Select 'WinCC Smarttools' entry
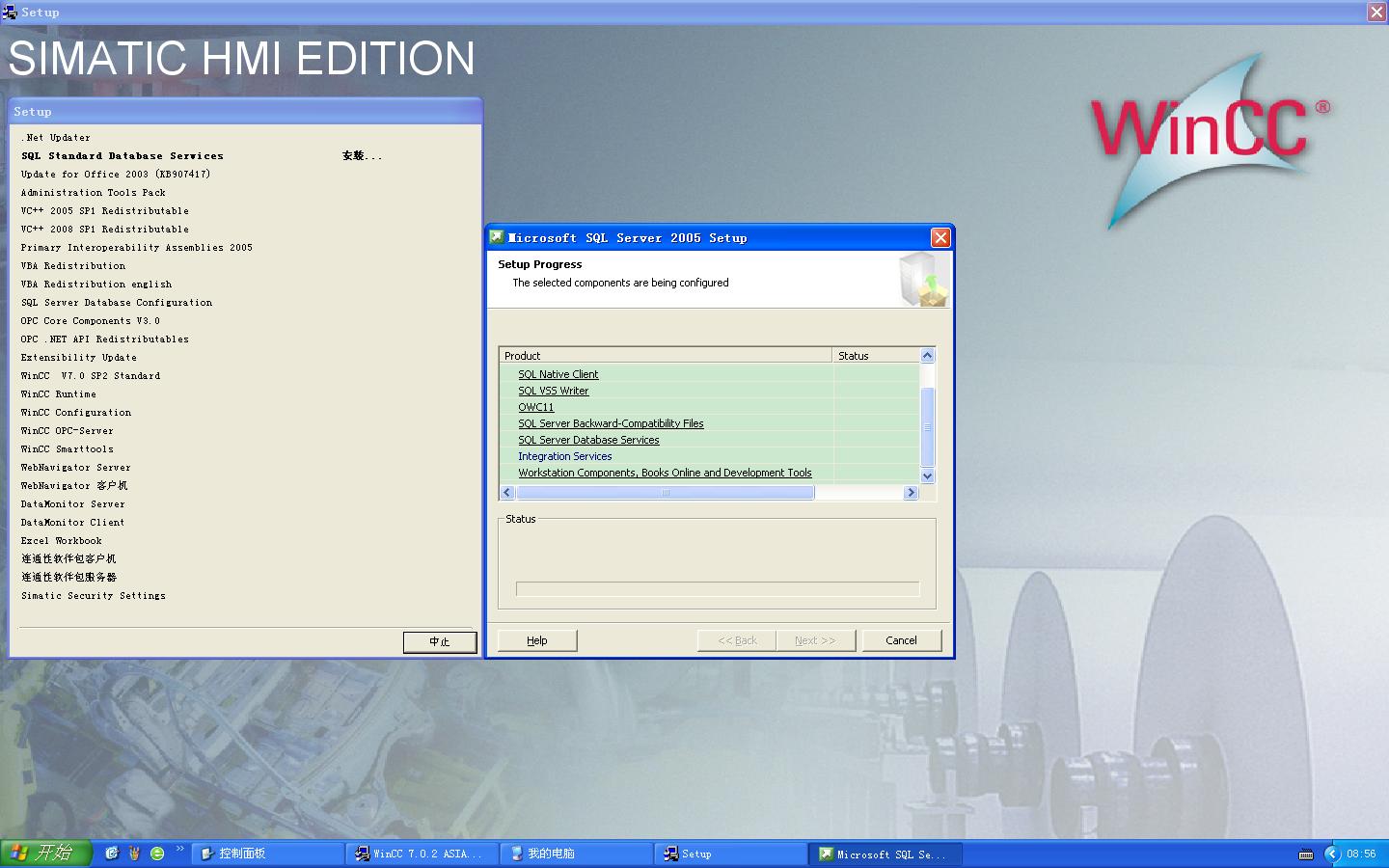 (x=68, y=449)
